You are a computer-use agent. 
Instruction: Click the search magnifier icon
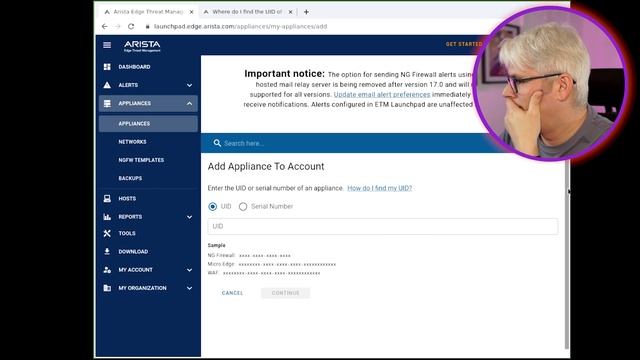click(217, 143)
